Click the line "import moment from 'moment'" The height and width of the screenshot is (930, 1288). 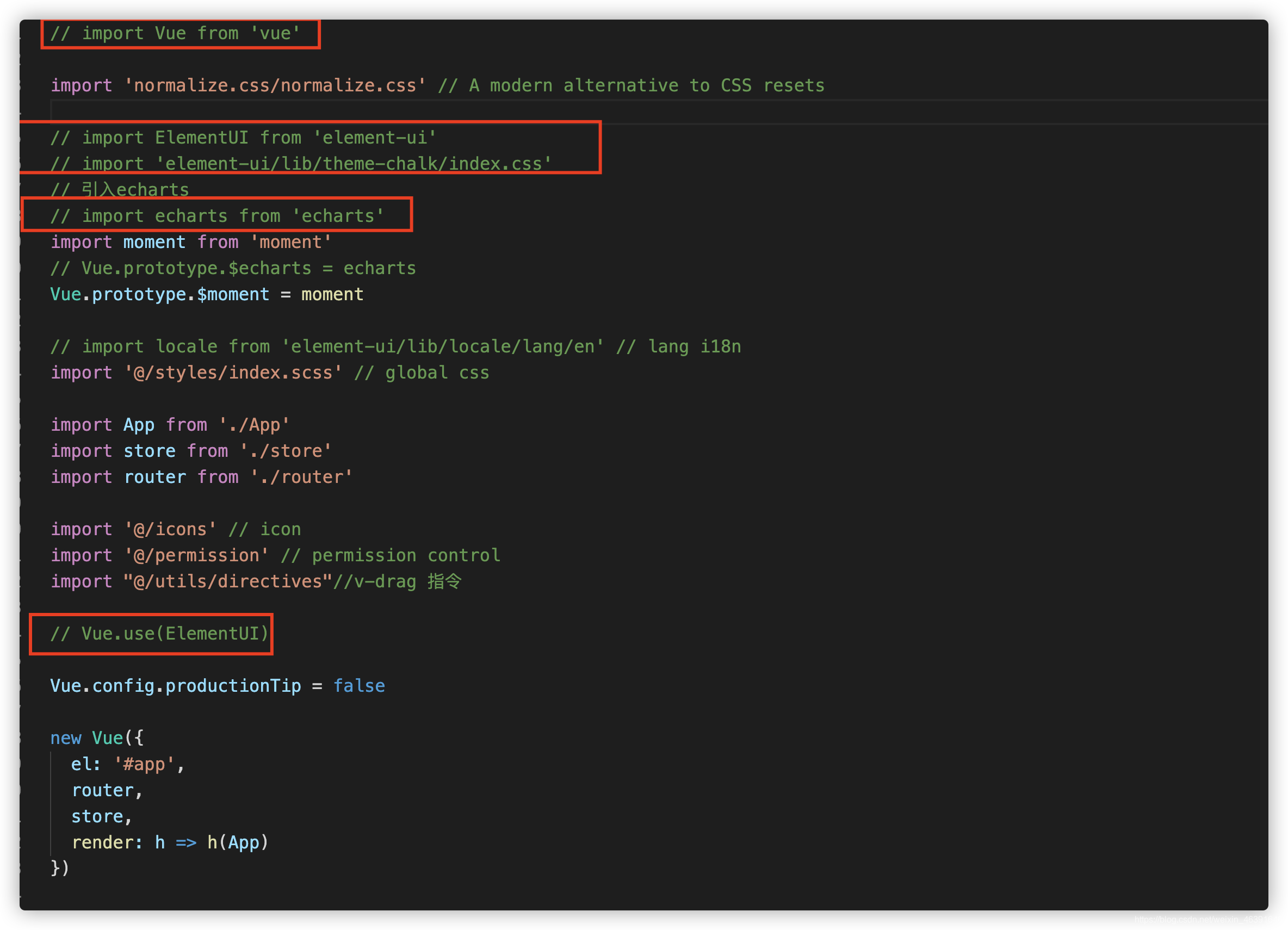[191, 243]
